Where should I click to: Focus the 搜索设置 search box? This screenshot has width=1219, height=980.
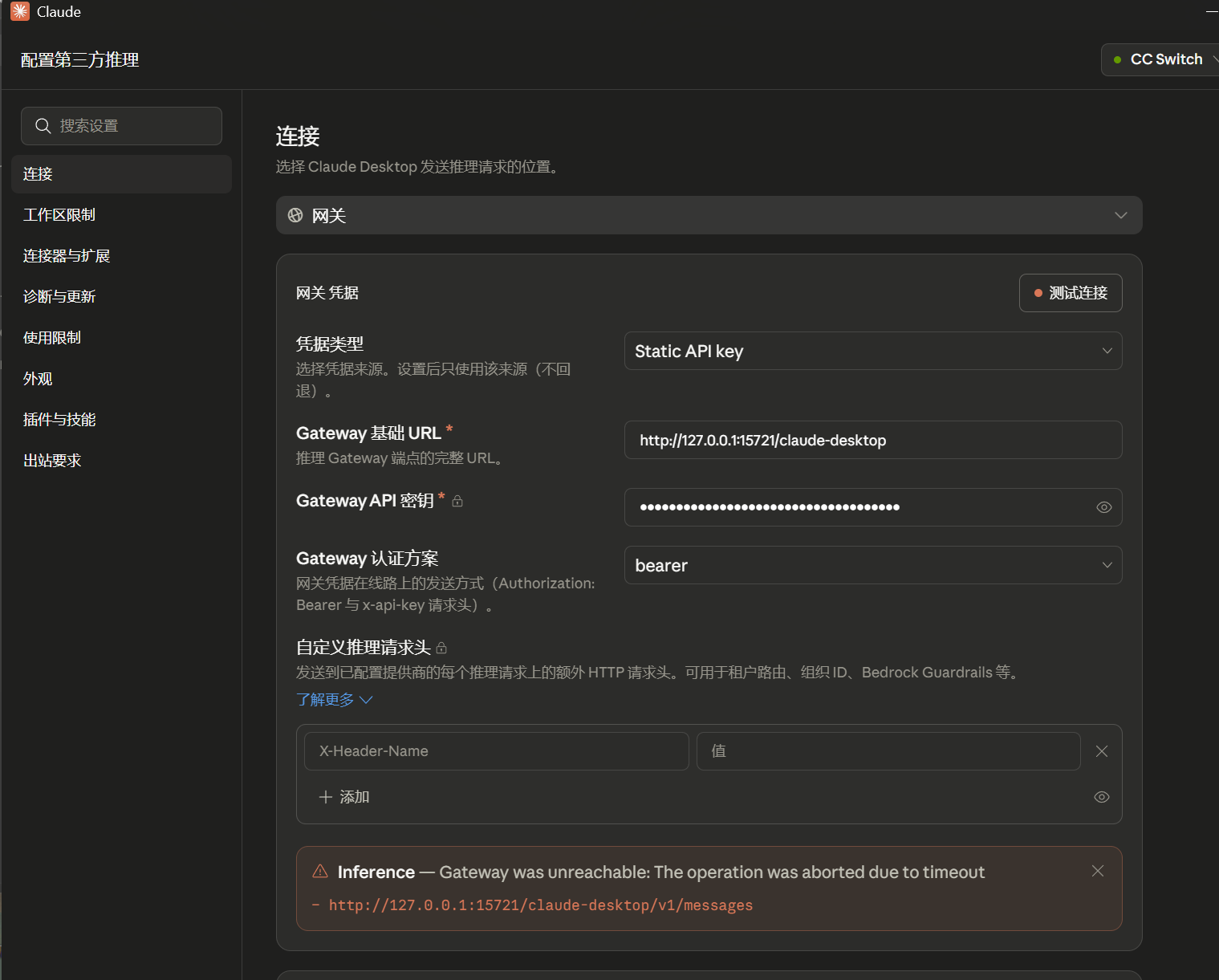pos(121,126)
